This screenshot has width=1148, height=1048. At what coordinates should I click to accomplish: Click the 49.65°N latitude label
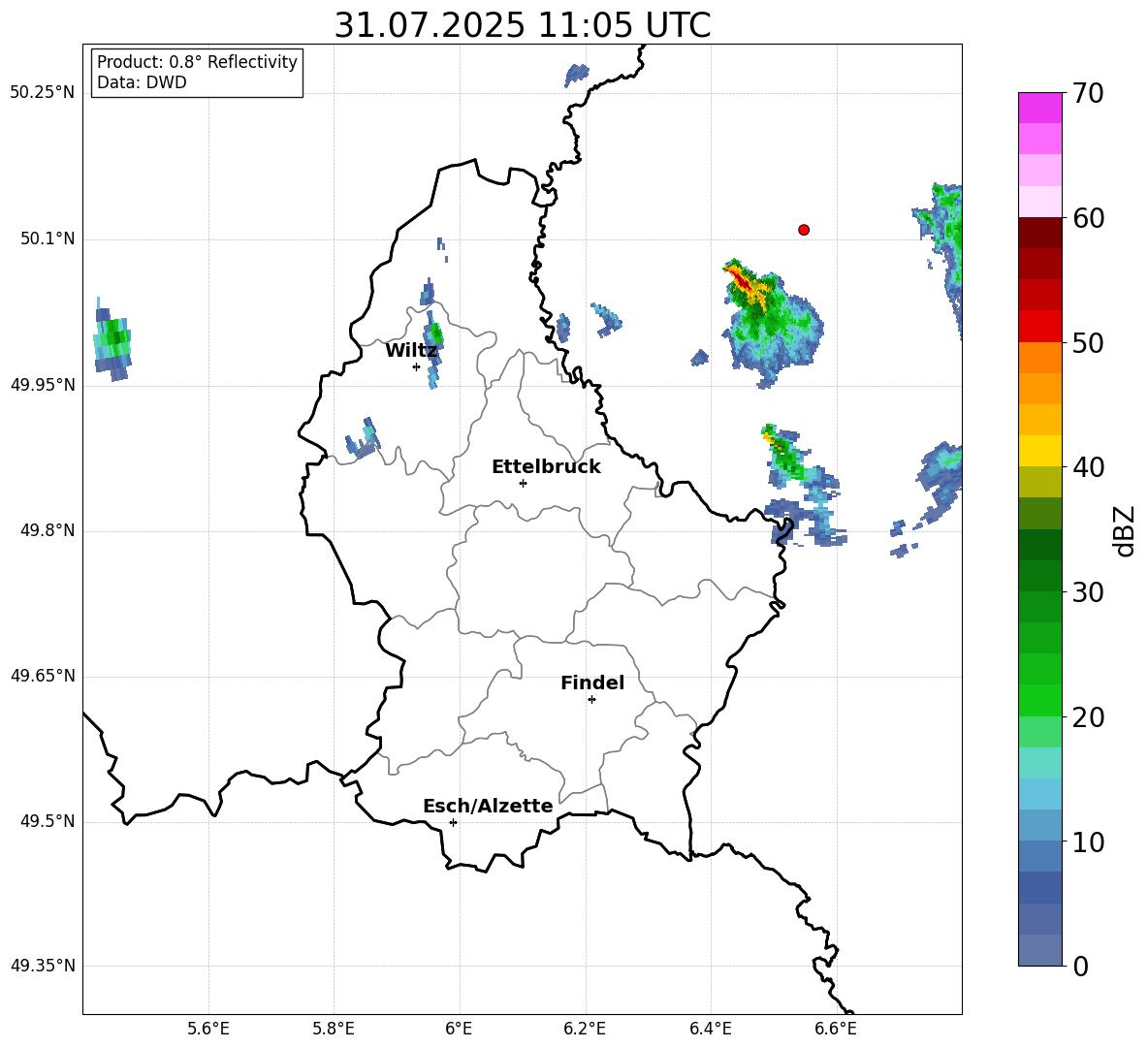click(43, 676)
